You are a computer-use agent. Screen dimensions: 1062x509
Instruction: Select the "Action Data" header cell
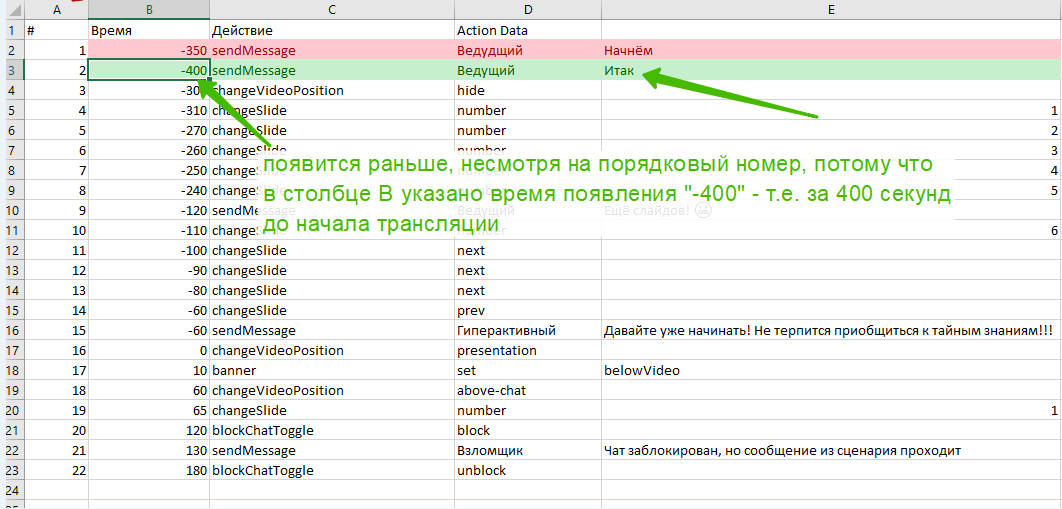coord(526,31)
